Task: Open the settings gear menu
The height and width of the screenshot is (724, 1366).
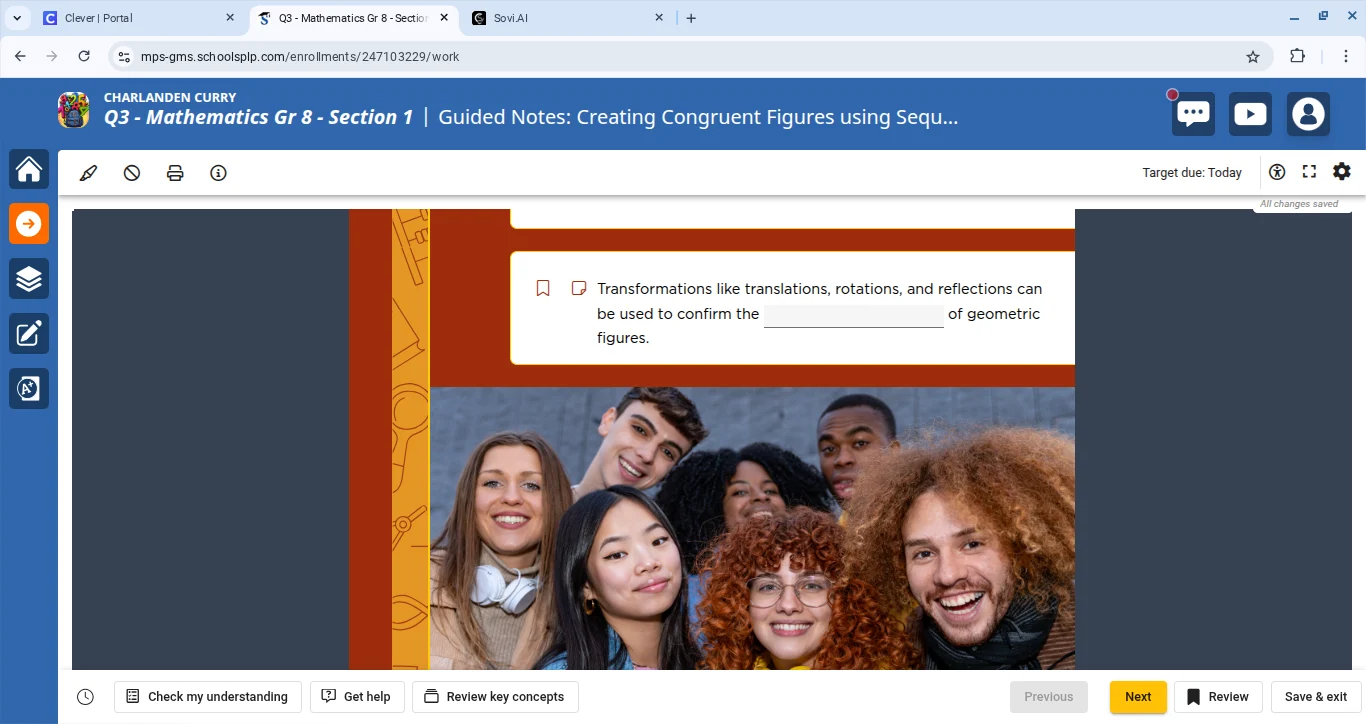Action: pos(1342,172)
